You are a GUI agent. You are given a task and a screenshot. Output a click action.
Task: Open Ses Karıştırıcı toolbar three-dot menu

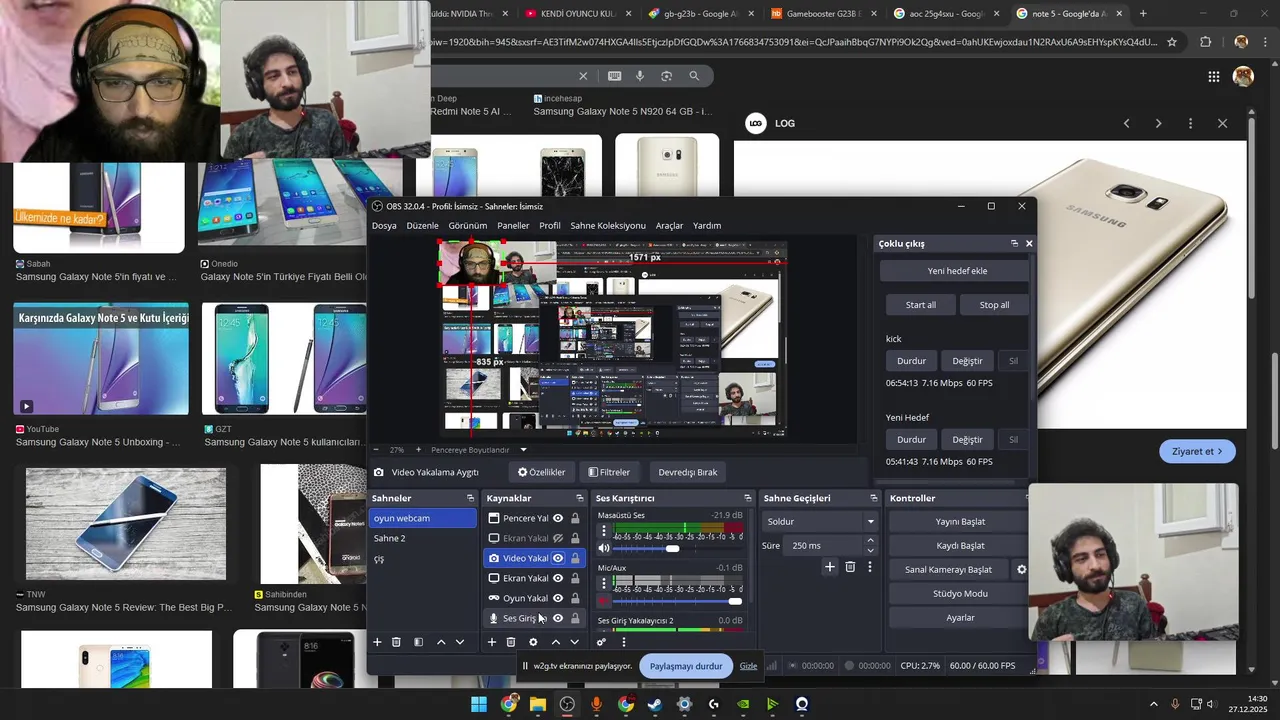[x=624, y=642]
